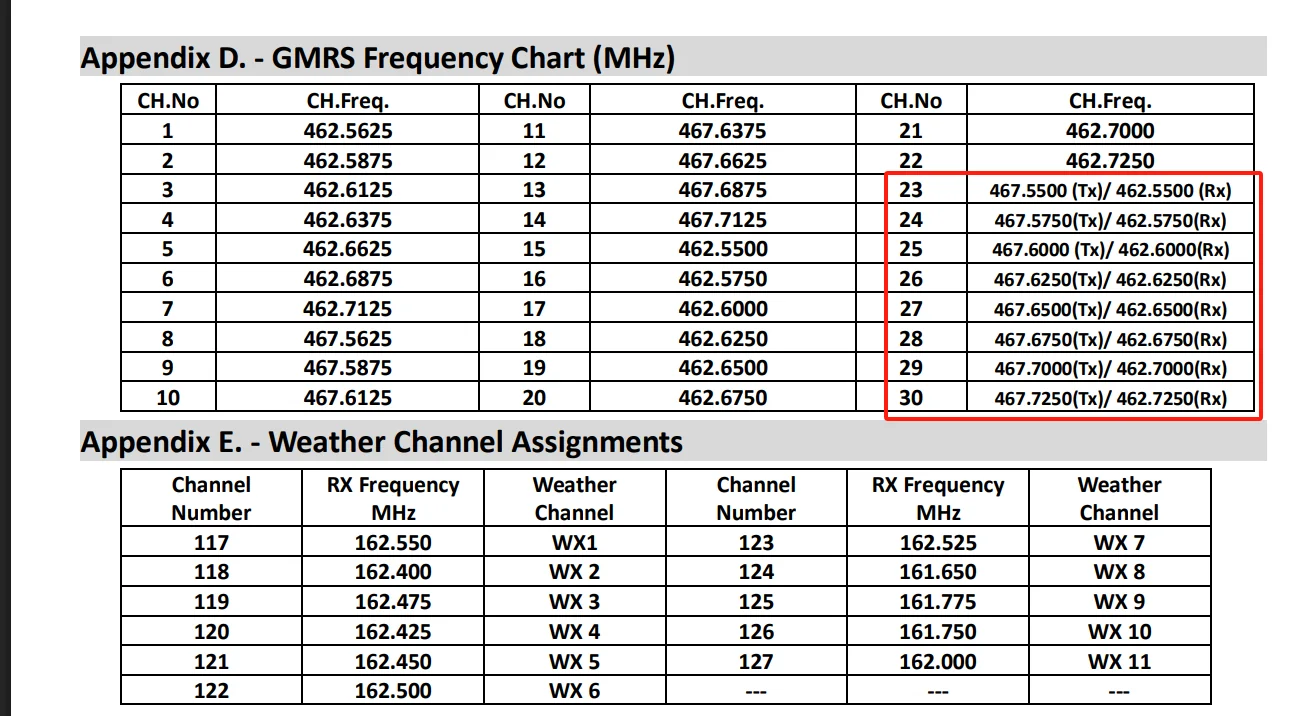The width and height of the screenshot is (1295, 716).
Task: Click the 467.6125 frequency for channel 10
Action: [348, 398]
